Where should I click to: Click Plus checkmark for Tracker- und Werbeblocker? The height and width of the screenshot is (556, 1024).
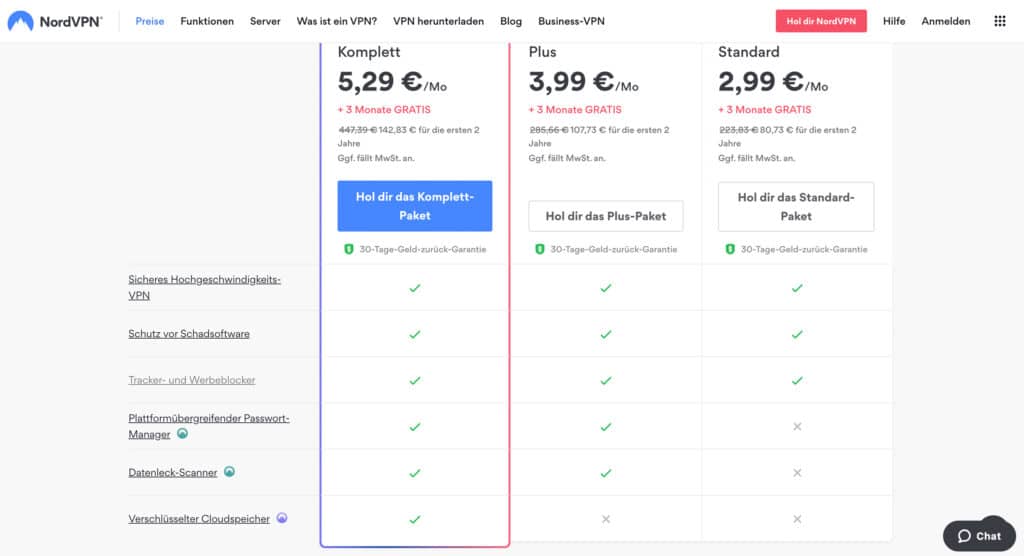pyautogui.click(x=606, y=380)
